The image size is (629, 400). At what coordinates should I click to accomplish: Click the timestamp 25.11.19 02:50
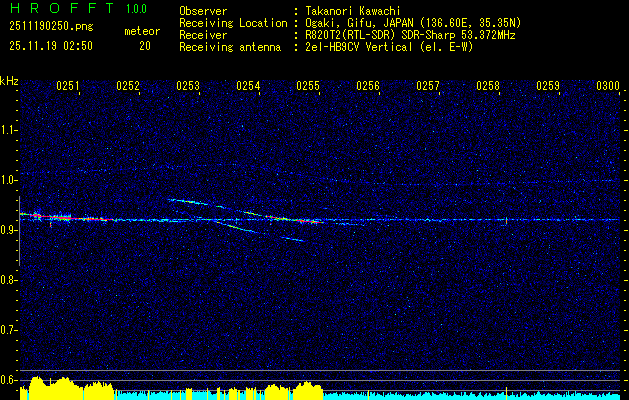coord(51,46)
